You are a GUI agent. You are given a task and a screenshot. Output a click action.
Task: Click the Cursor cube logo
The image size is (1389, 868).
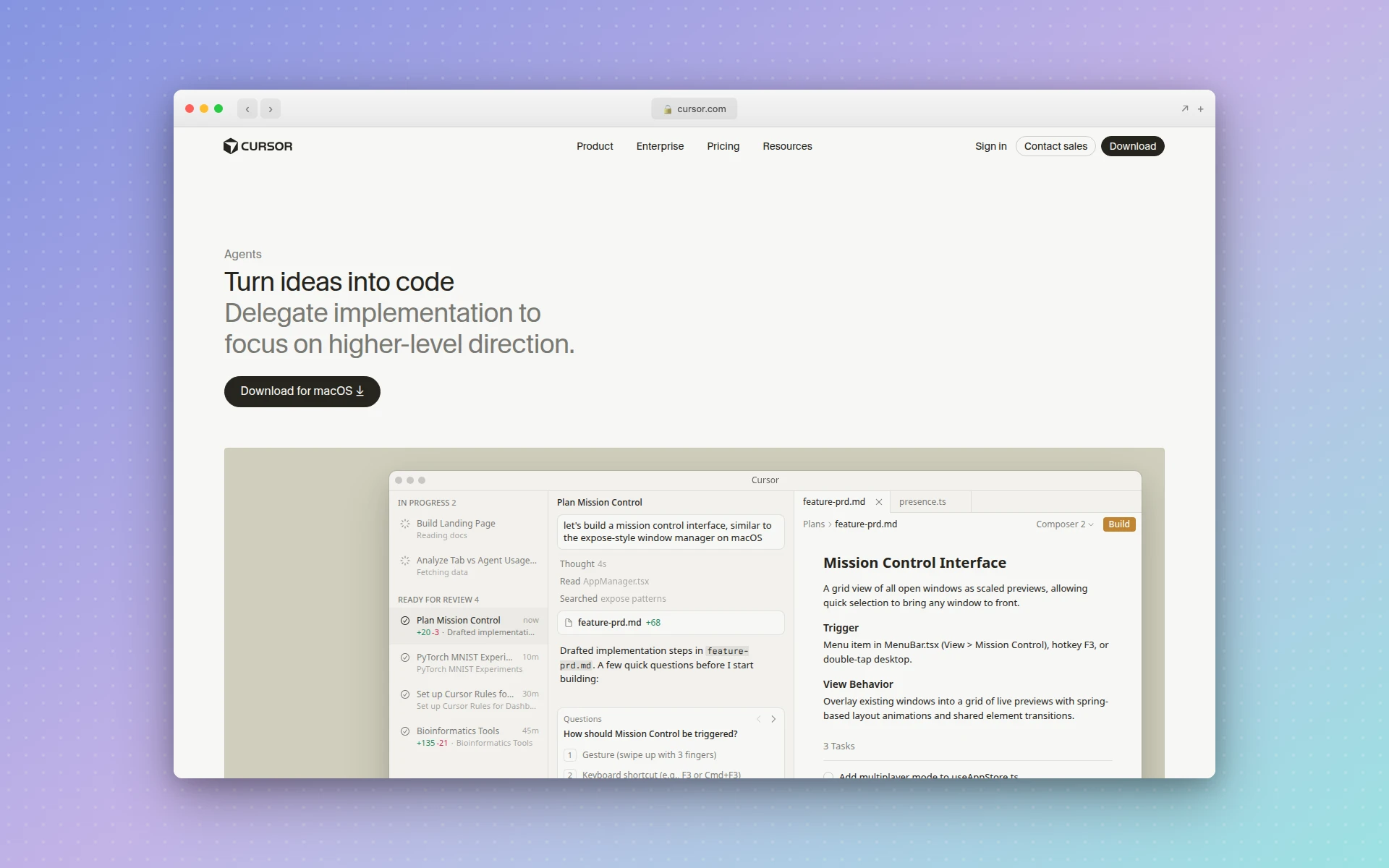pos(230,146)
